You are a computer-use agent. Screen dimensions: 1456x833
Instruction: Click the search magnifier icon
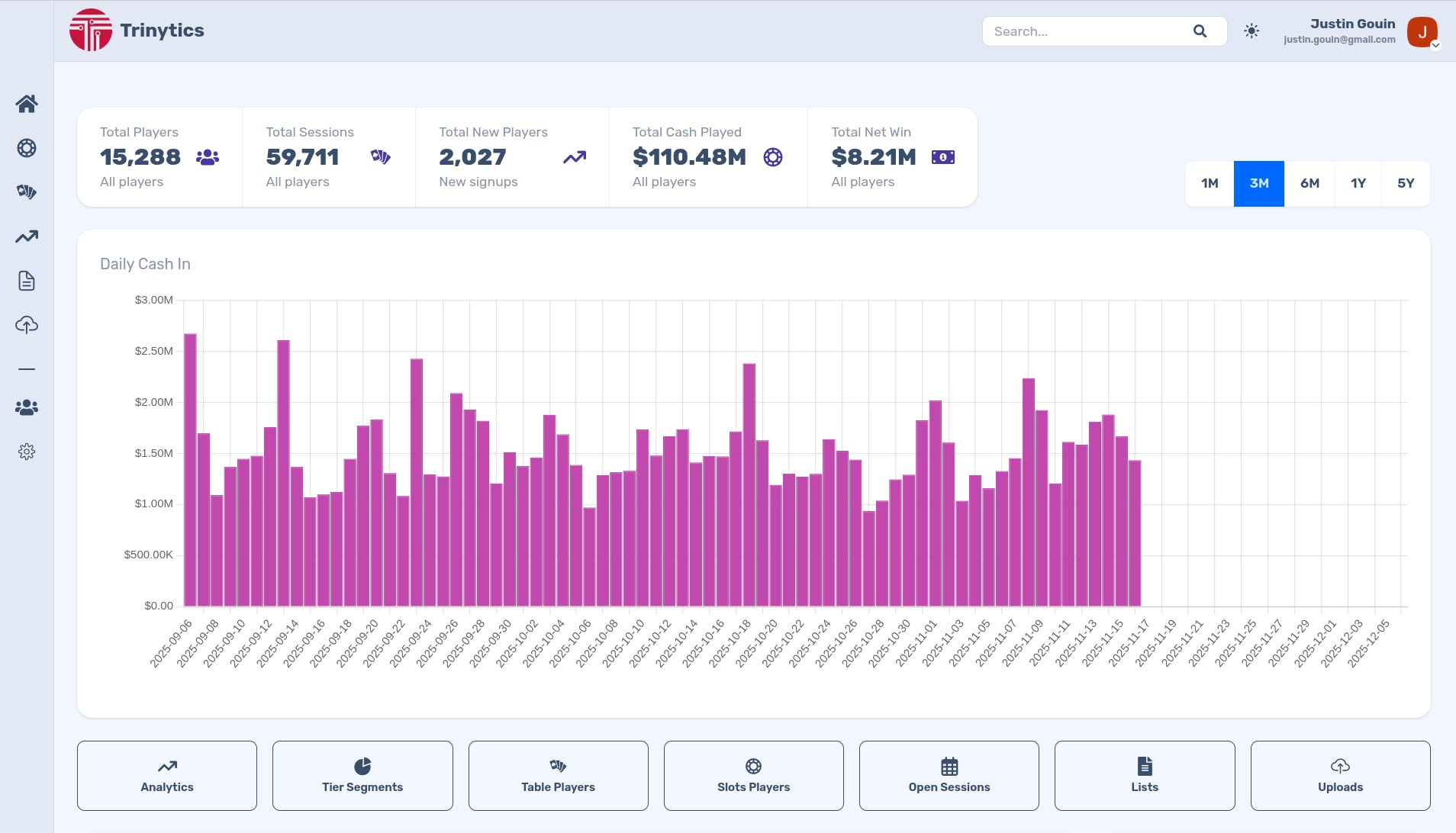(1200, 31)
